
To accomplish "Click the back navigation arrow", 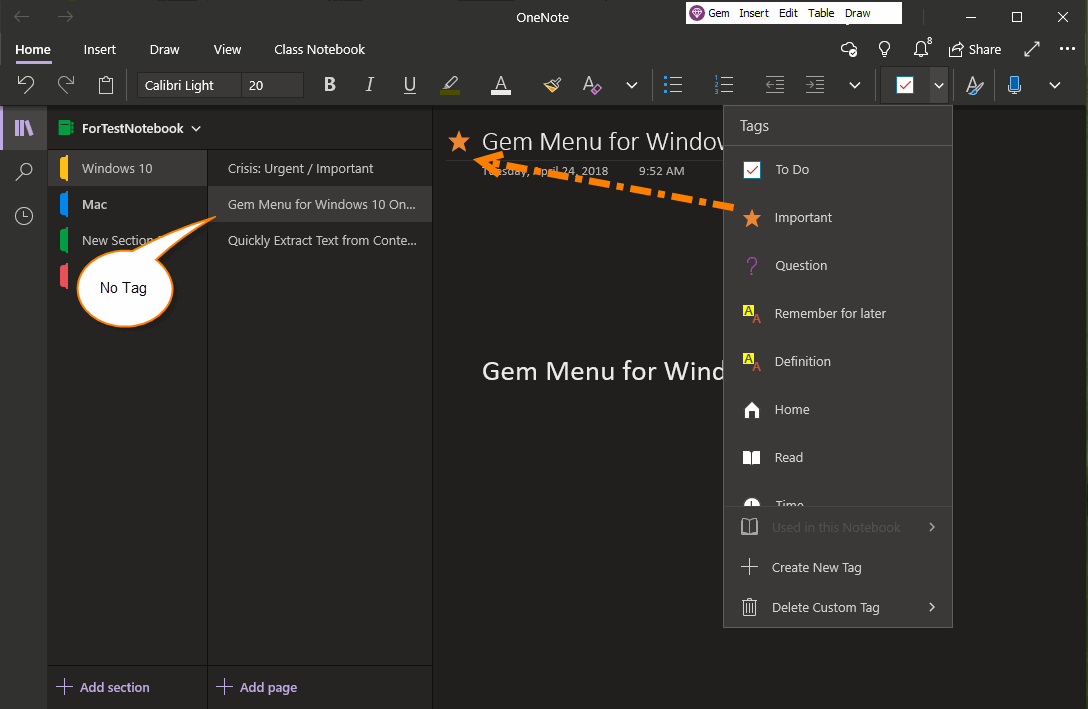I will [22, 17].
